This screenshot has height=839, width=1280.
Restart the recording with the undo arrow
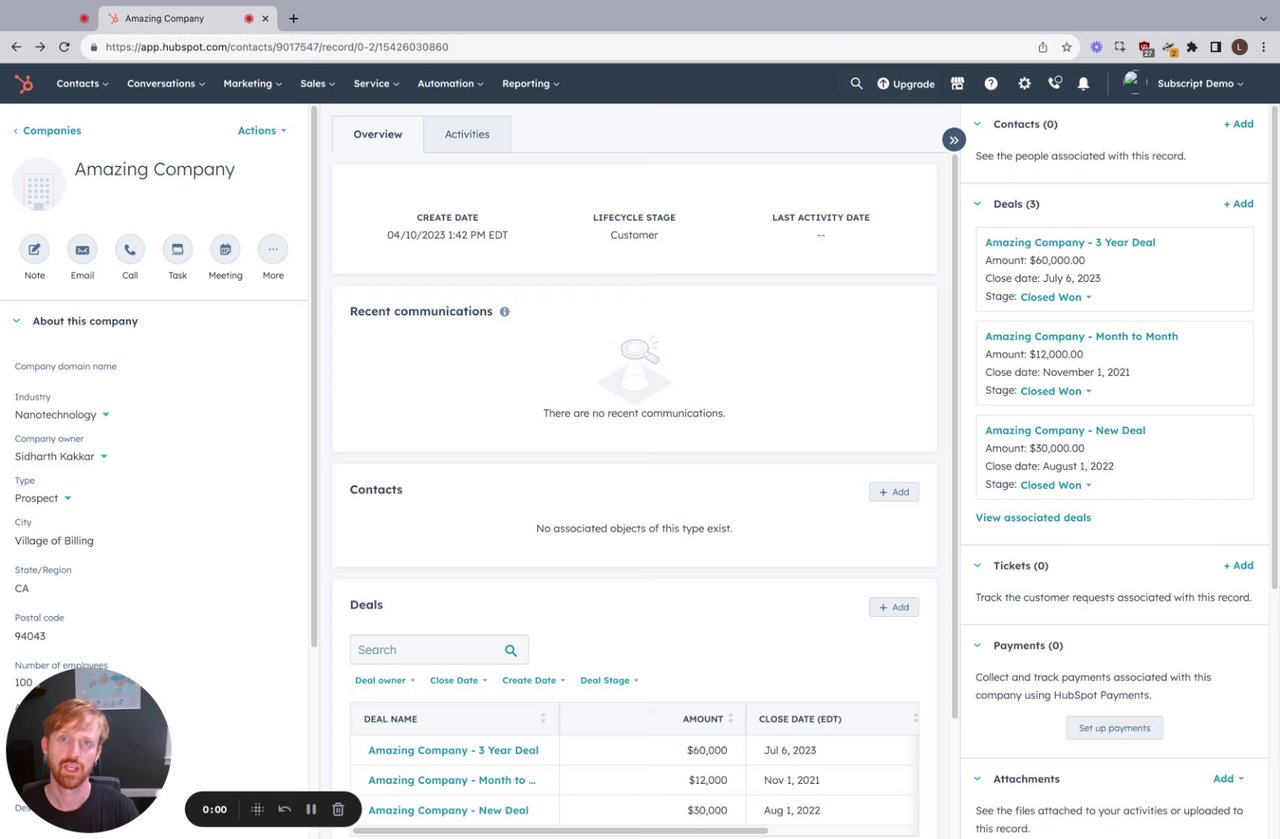tap(284, 809)
